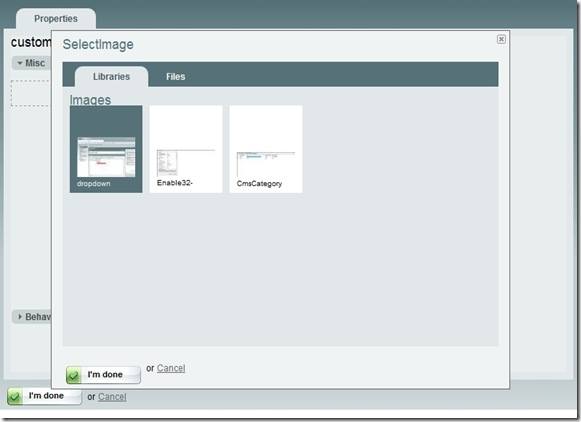Viewport: 581px width, 422px height.
Task: Select the Enable32- image thumbnail
Action: click(x=186, y=149)
